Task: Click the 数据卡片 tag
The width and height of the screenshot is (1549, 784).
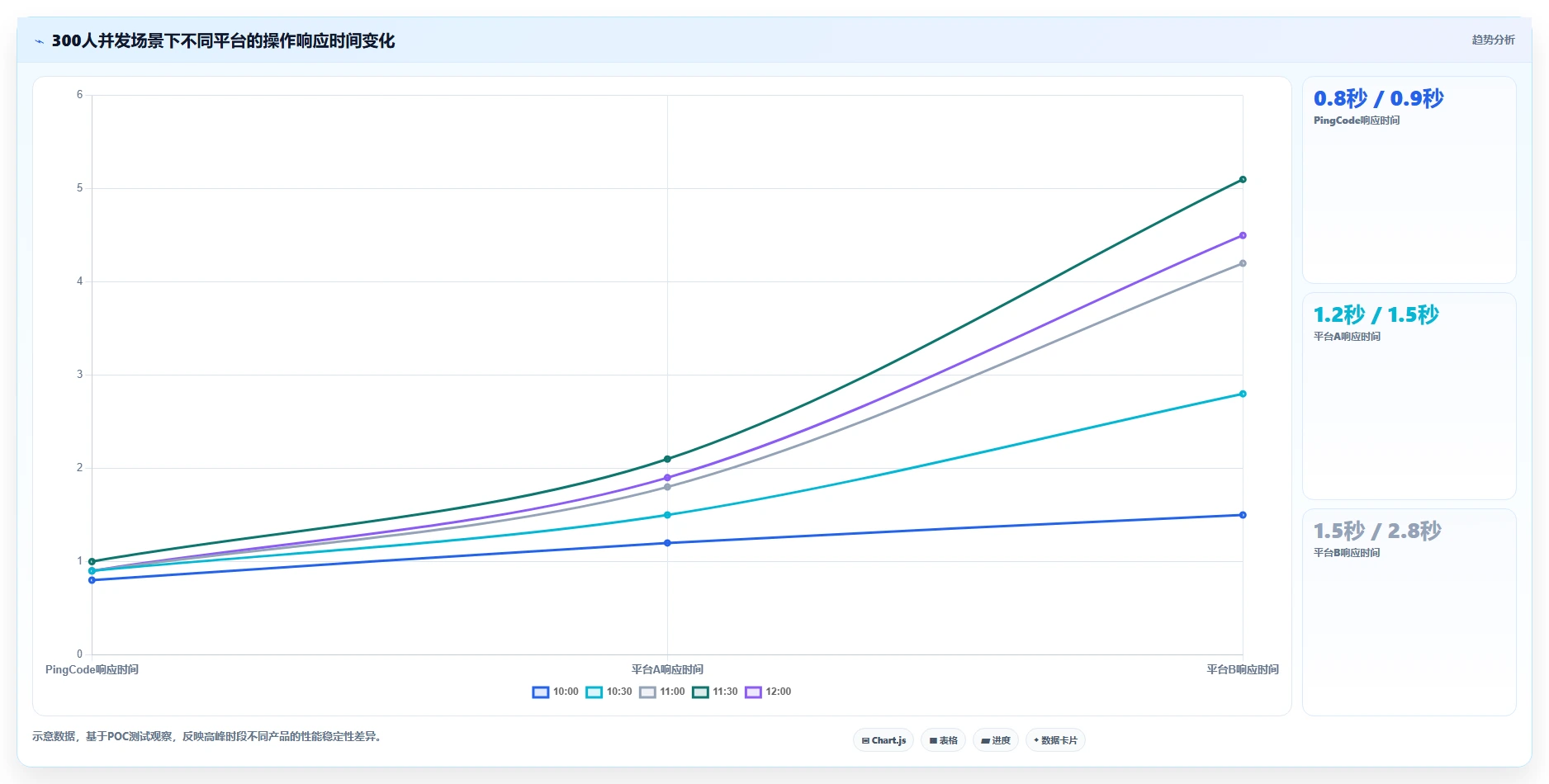Action: click(x=1055, y=740)
